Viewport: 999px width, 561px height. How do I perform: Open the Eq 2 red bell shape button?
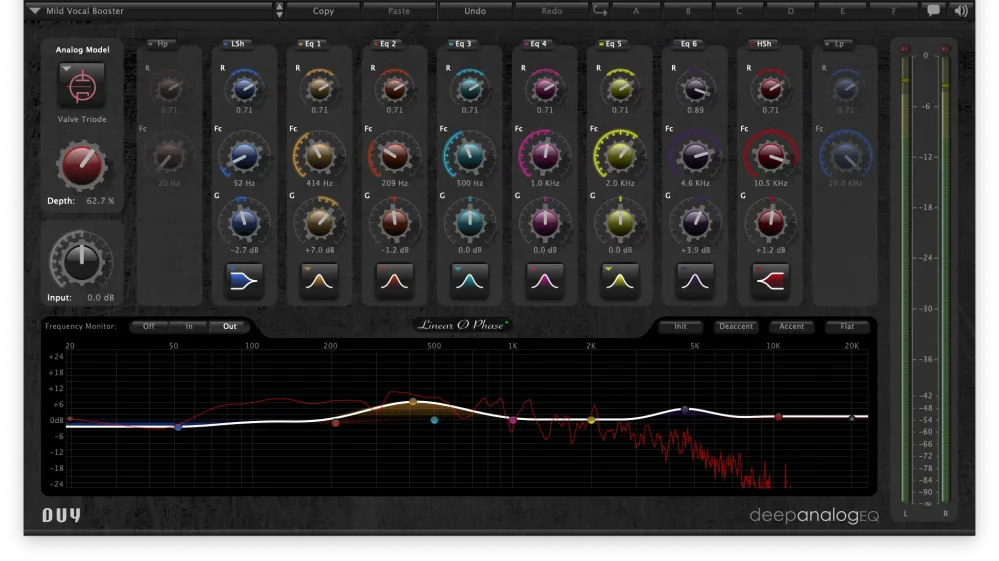pos(394,280)
